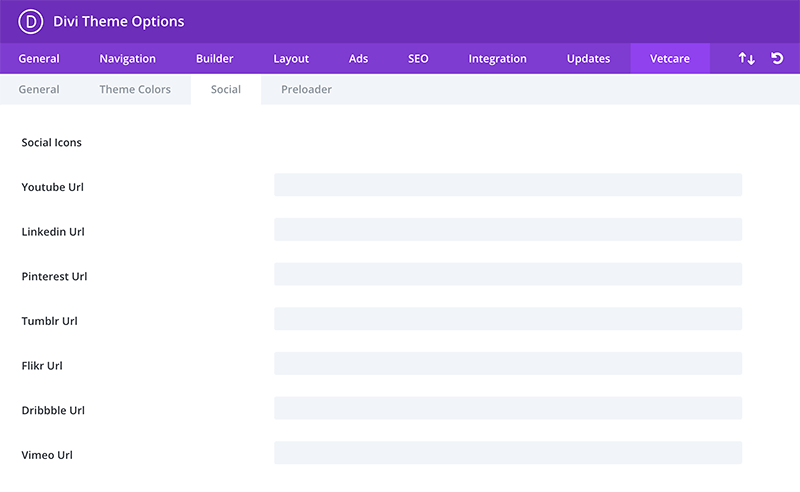Select the Social sub-tab
This screenshot has width=800, height=492.
[226, 89]
